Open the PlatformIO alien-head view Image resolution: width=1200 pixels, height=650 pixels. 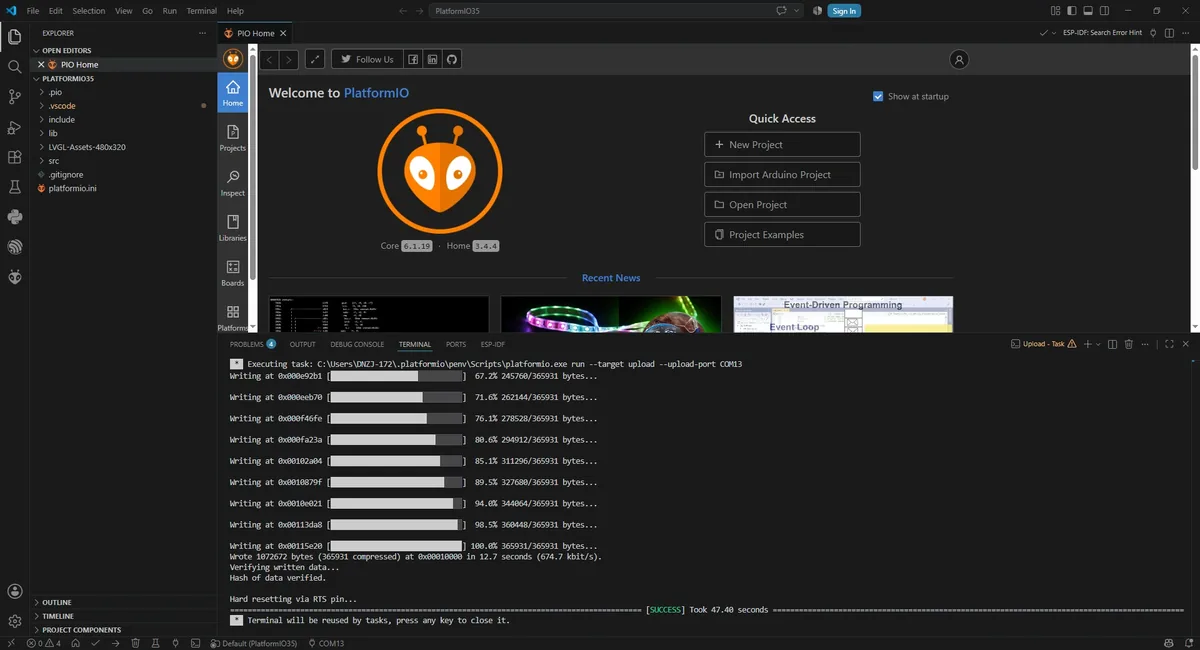point(14,277)
